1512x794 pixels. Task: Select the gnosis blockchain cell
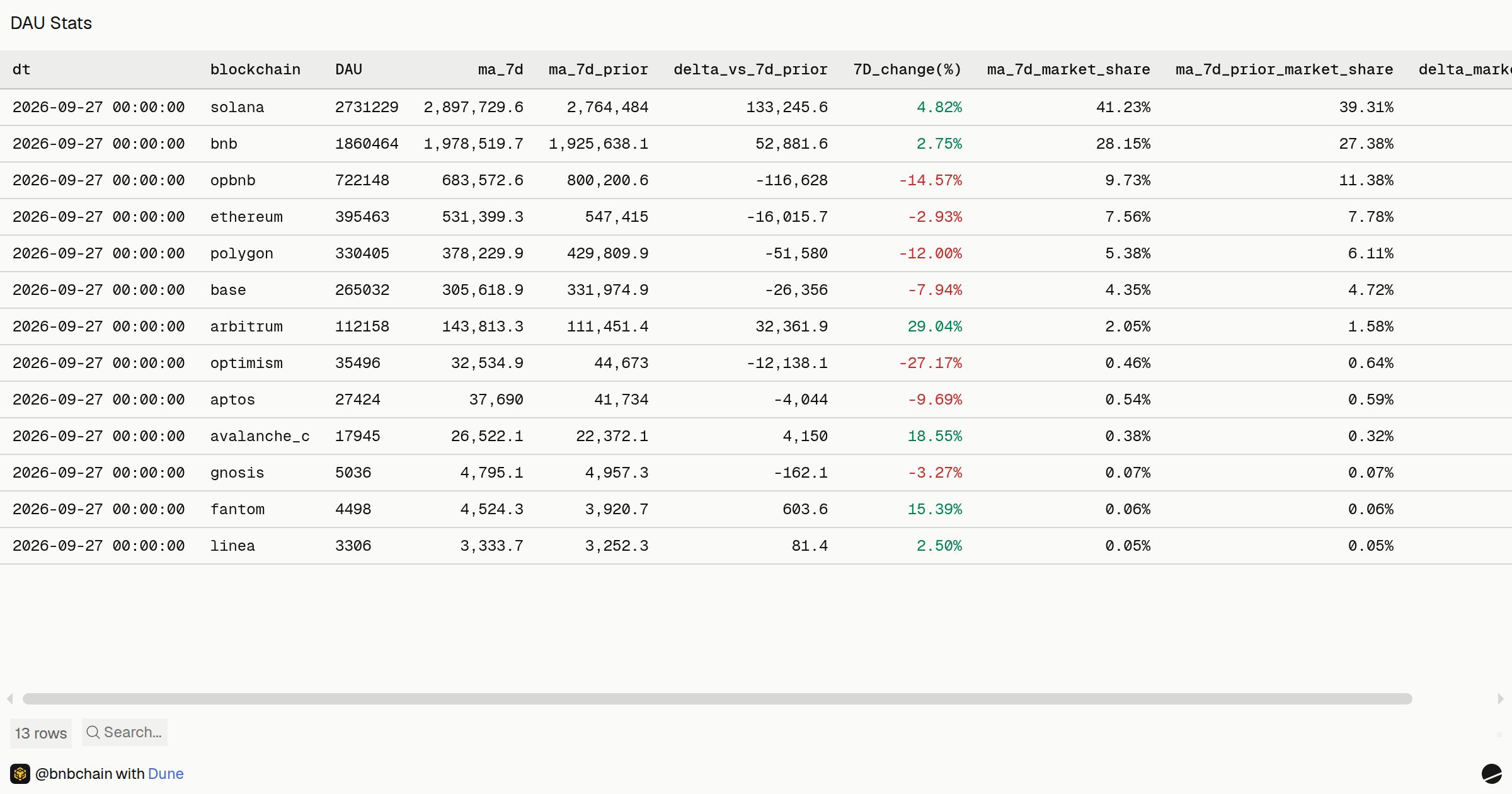click(237, 473)
